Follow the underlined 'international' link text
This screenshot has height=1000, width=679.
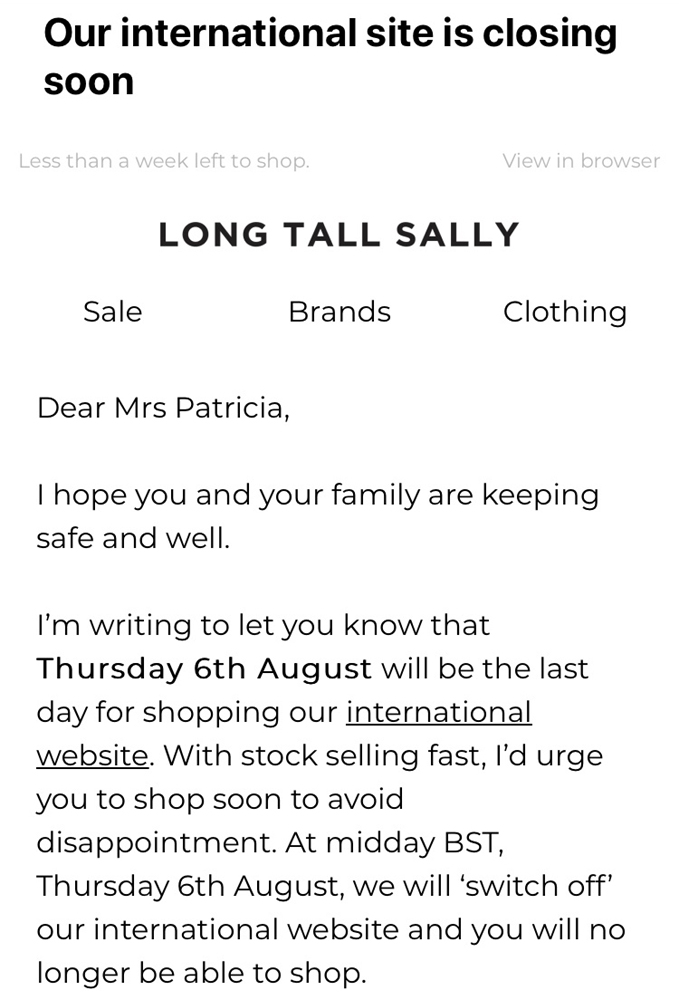(439, 712)
